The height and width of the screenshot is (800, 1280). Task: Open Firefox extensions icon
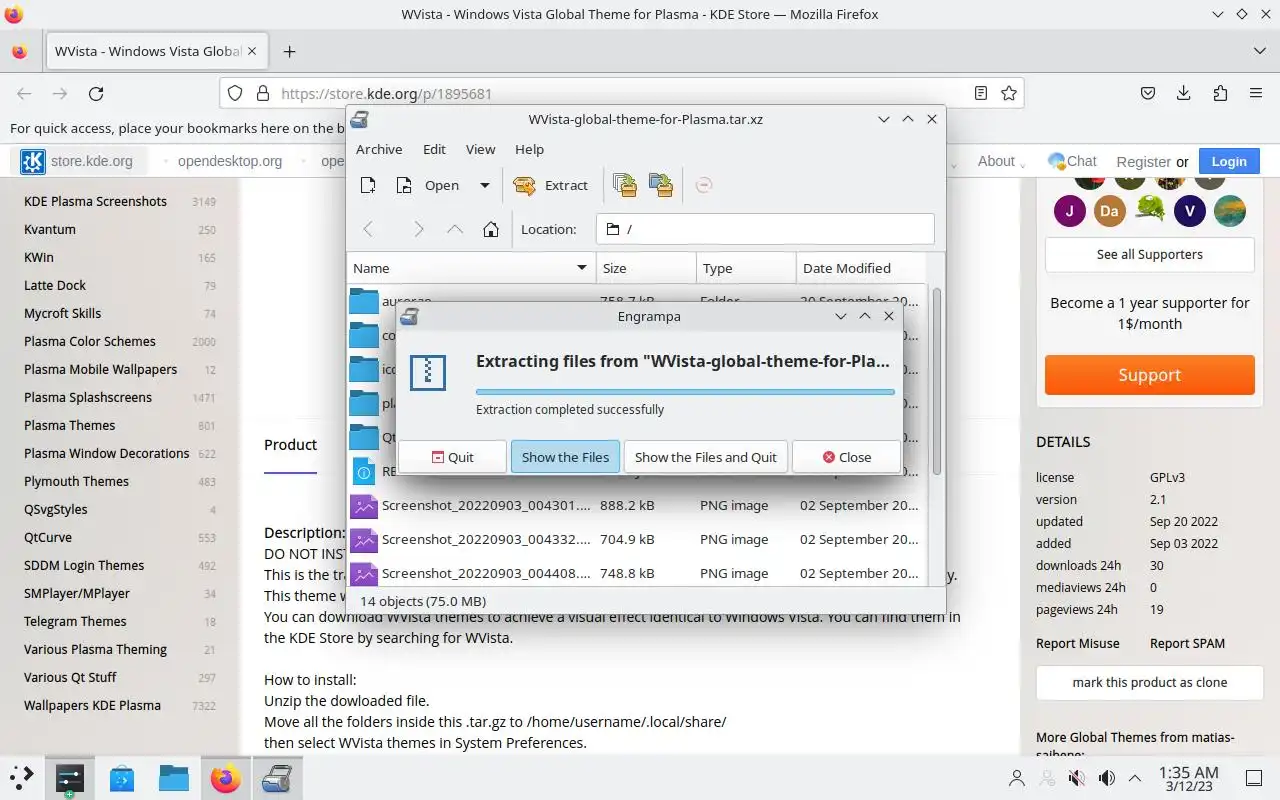1220,93
